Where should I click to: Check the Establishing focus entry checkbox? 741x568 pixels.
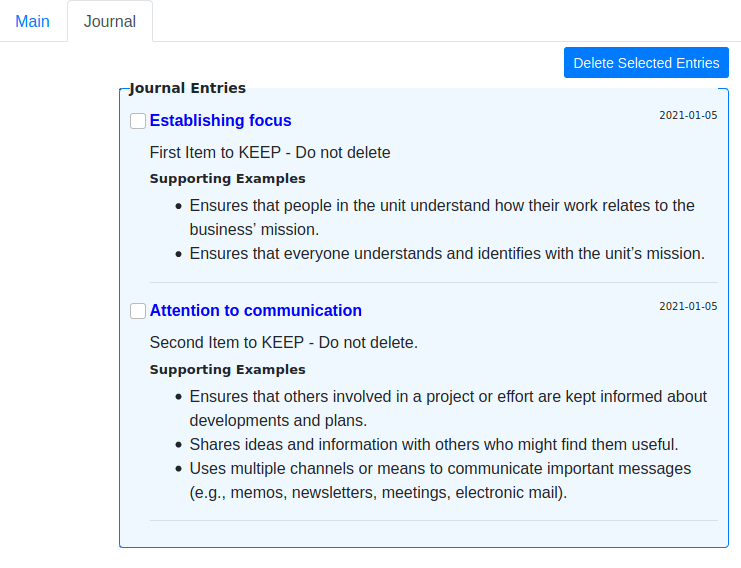click(138, 121)
